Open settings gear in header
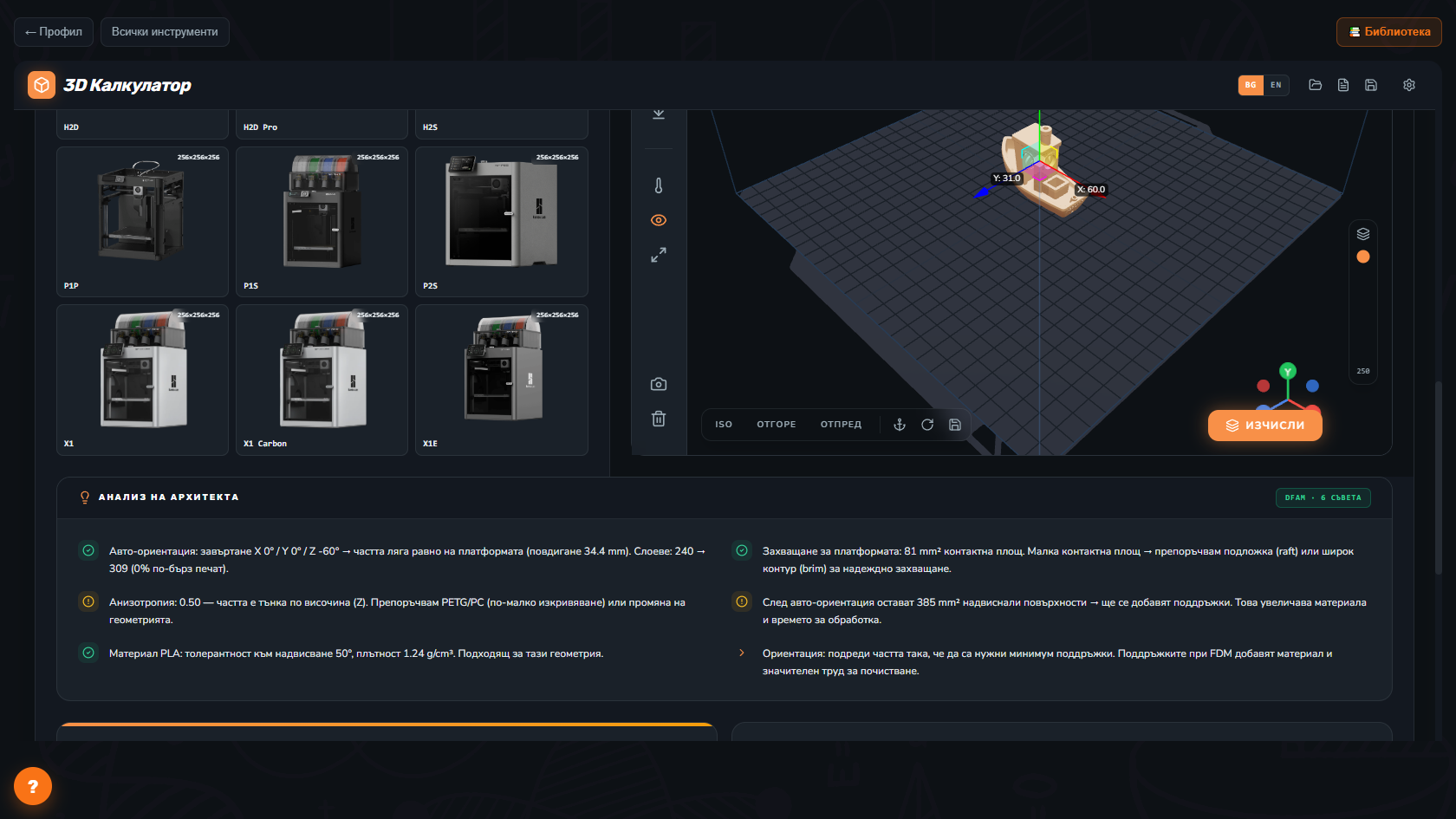This screenshot has height=819, width=1456. [1409, 85]
